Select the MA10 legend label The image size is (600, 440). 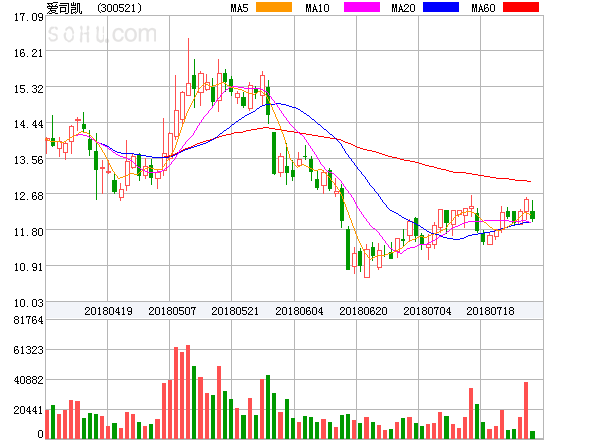[317, 8]
